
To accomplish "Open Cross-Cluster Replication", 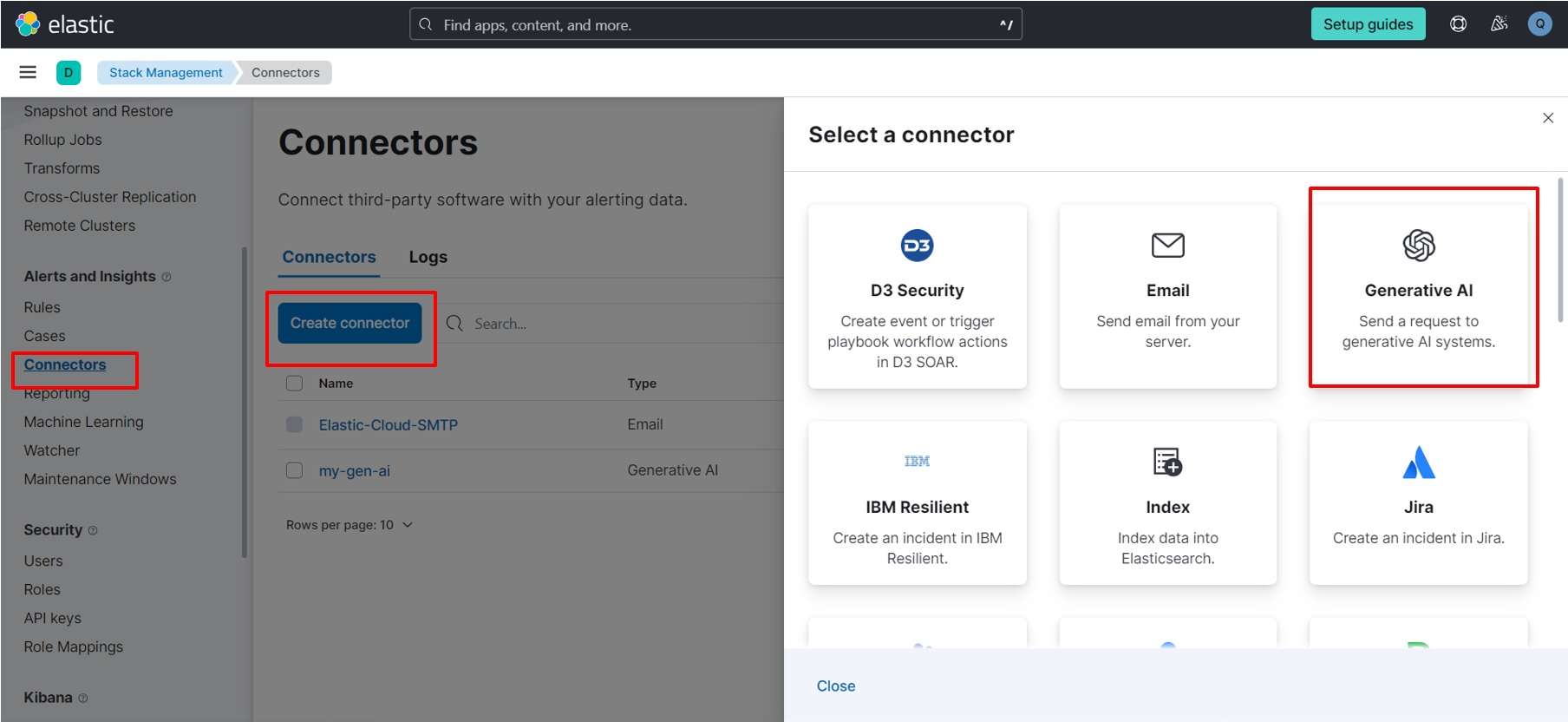I will (x=110, y=197).
